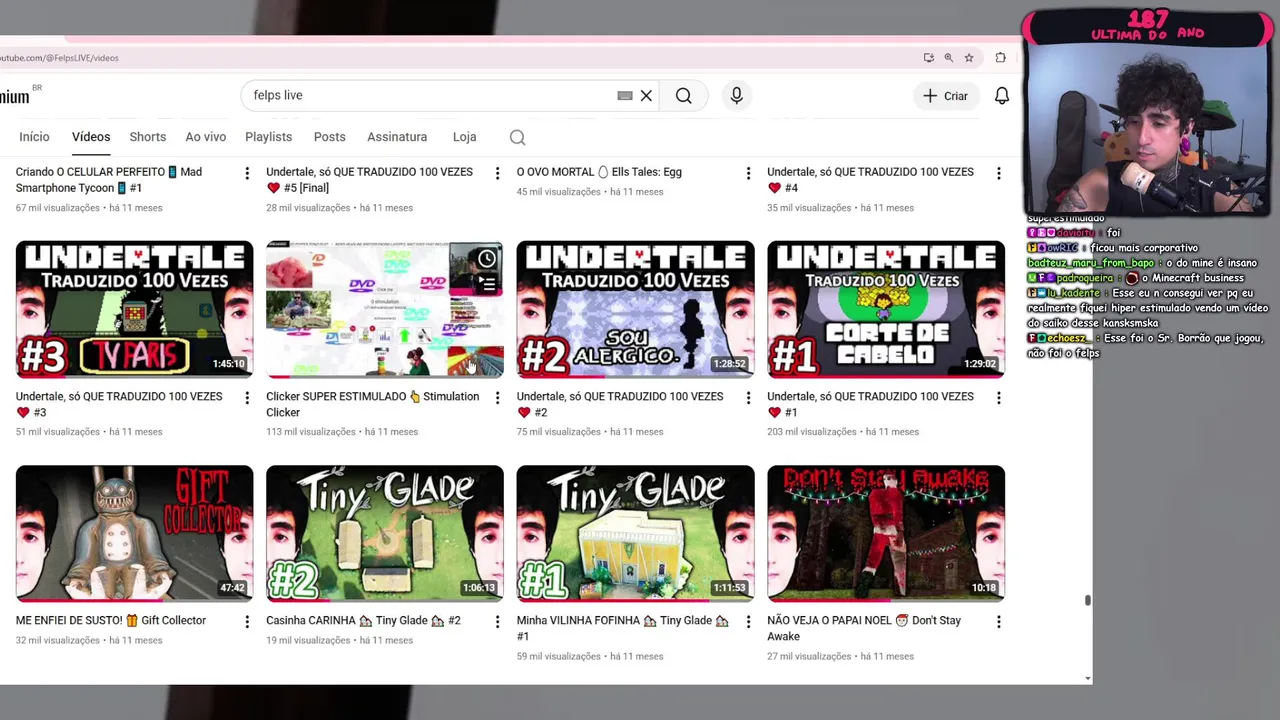The width and height of the screenshot is (1280, 720).
Task: Open Undertale #2 Sou Alérgico thumbnail
Action: 635,309
